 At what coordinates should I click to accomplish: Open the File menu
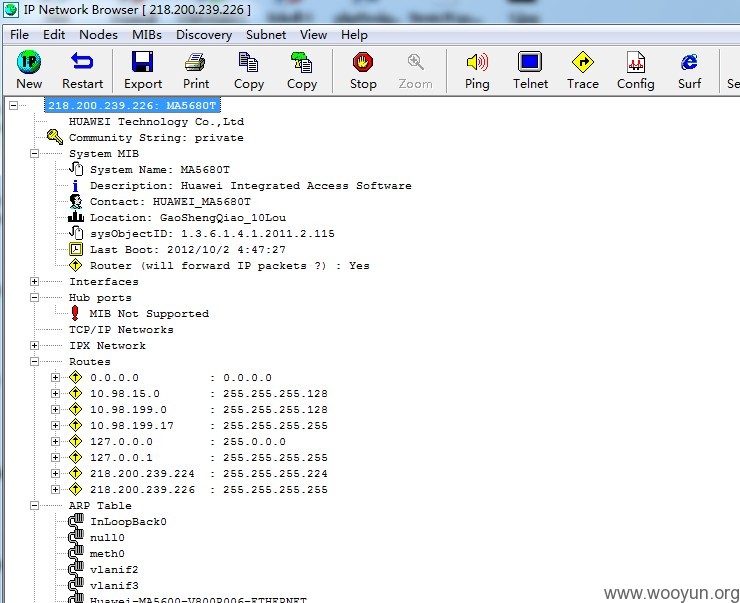click(19, 35)
